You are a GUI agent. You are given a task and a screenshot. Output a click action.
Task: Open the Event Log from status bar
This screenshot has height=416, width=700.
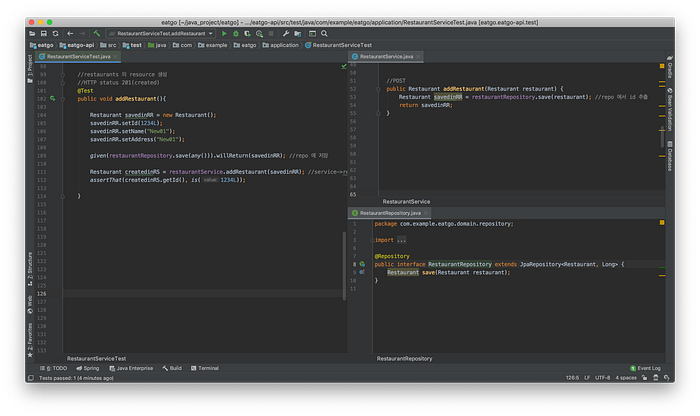(647, 368)
